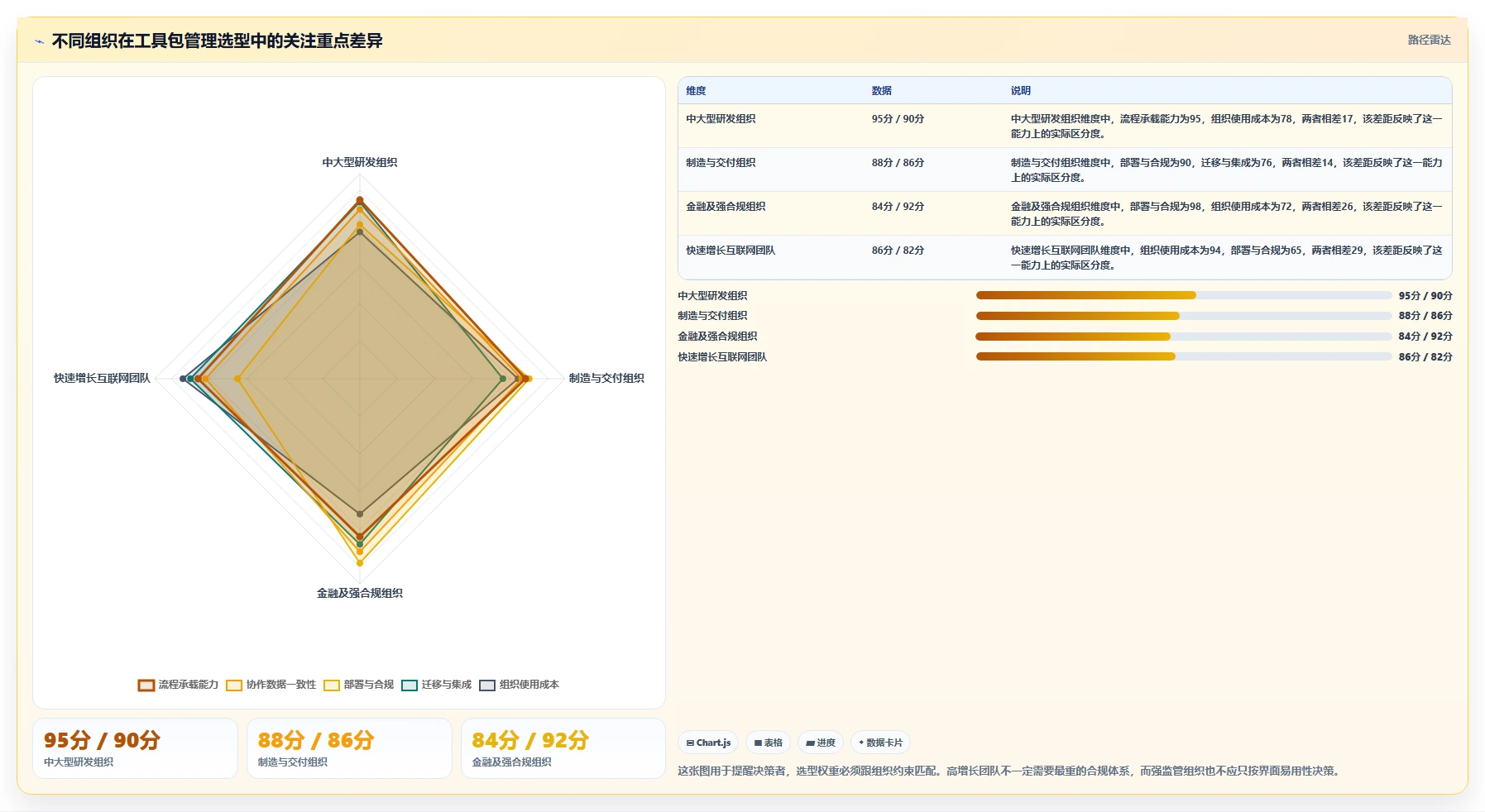Image resolution: width=1485 pixels, height=812 pixels.
Task: Click the Chart.js tag chip
Action: [x=708, y=743]
